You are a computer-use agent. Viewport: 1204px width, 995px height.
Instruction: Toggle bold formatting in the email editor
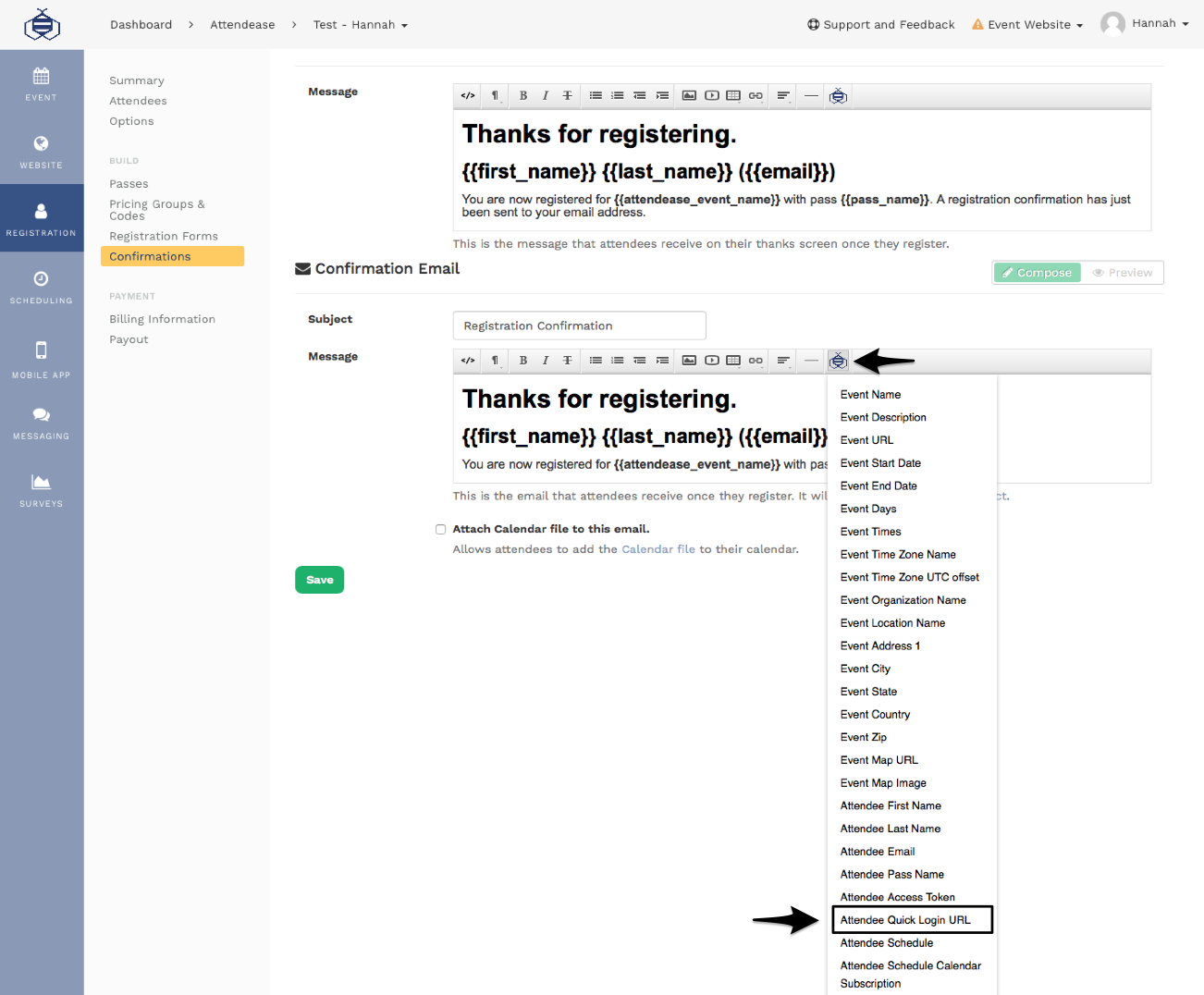pos(522,361)
